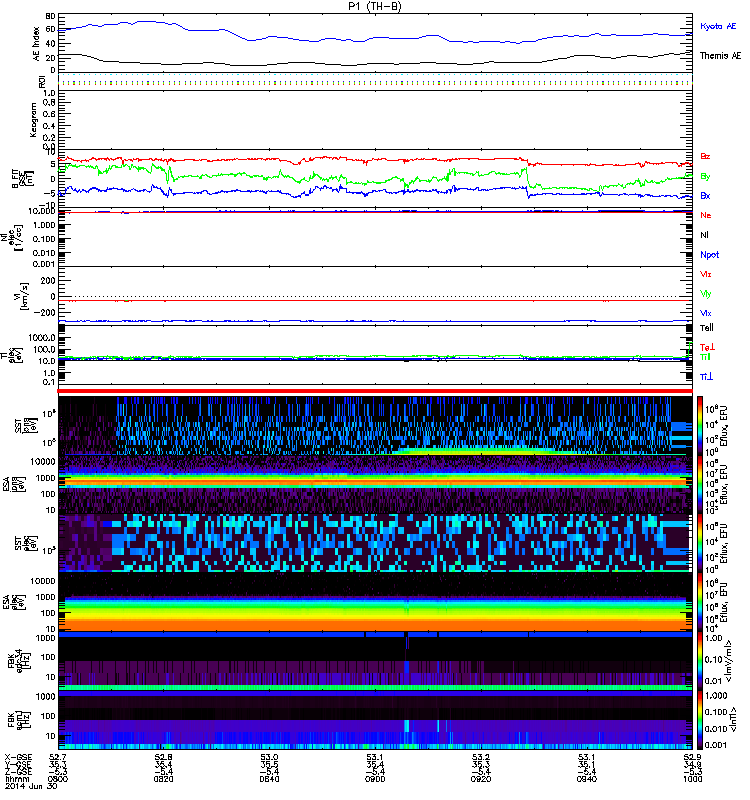The width and height of the screenshot is (750, 800).
Task: Pick the blue "Npot" legend label
Action: click(709, 255)
